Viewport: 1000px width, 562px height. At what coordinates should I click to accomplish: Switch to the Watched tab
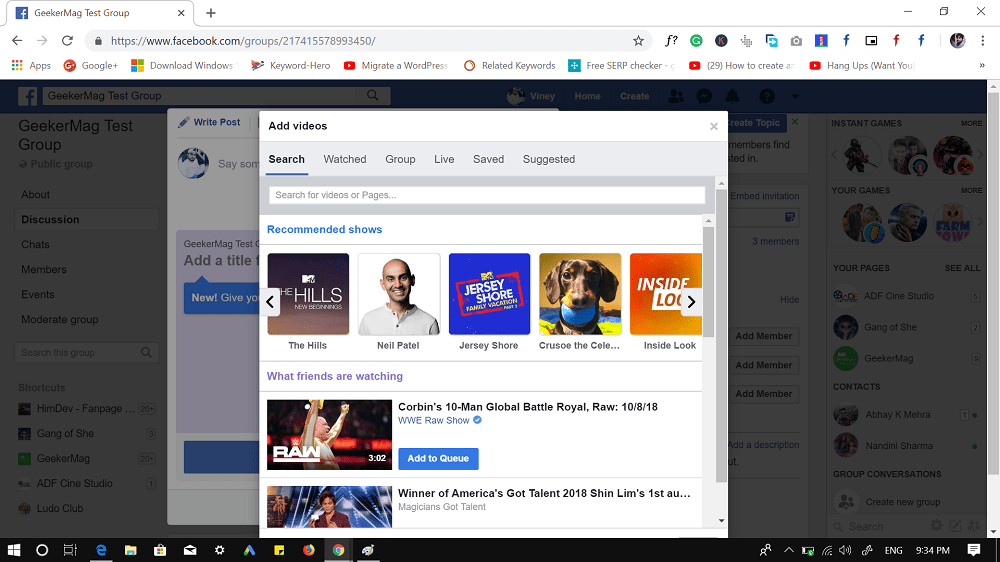pyautogui.click(x=344, y=159)
